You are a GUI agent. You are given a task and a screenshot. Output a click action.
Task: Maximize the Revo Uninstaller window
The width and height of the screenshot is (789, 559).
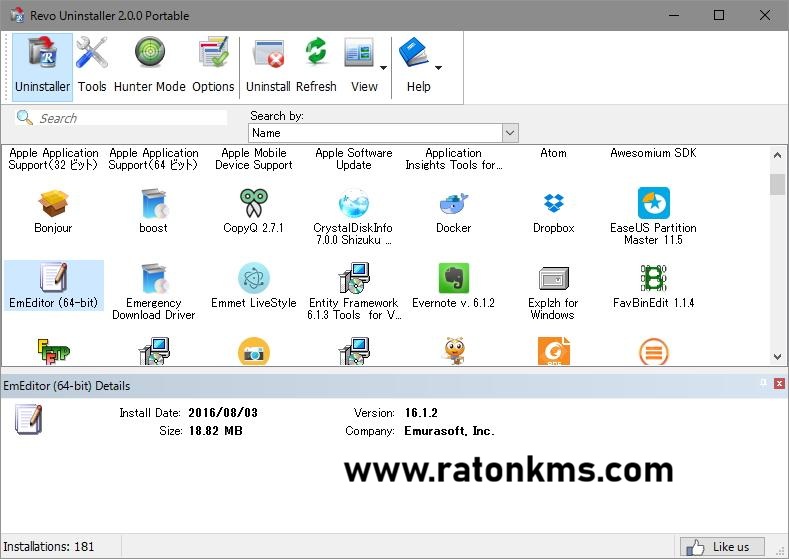(719, 15)
